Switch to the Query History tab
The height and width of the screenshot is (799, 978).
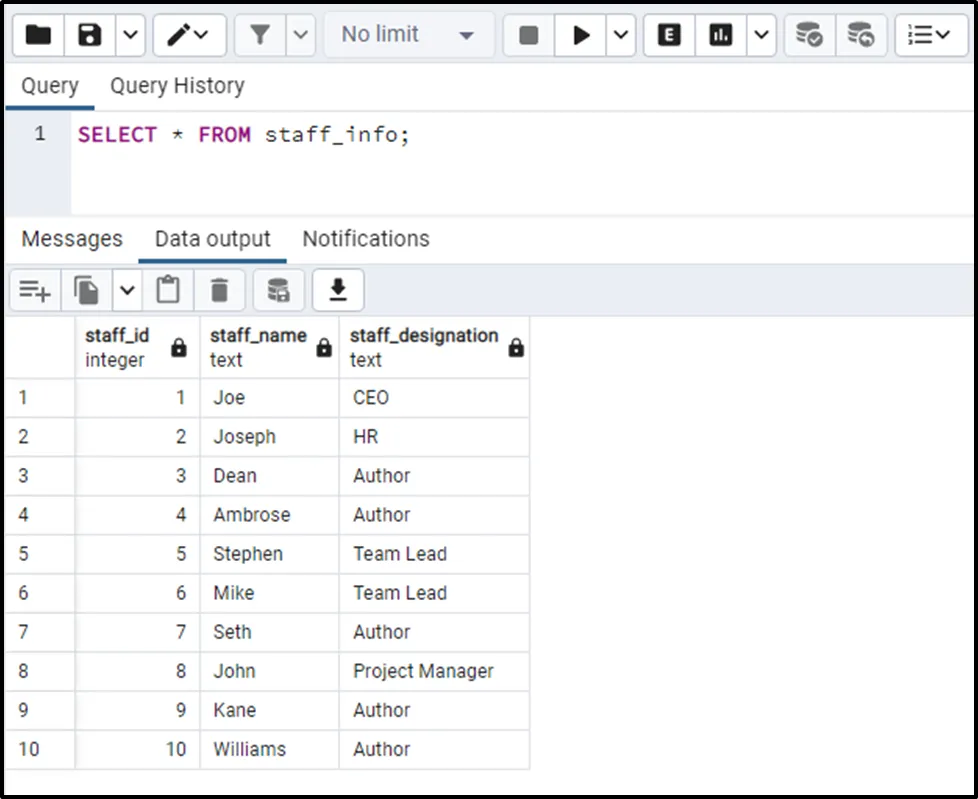(x=177, y=86)
